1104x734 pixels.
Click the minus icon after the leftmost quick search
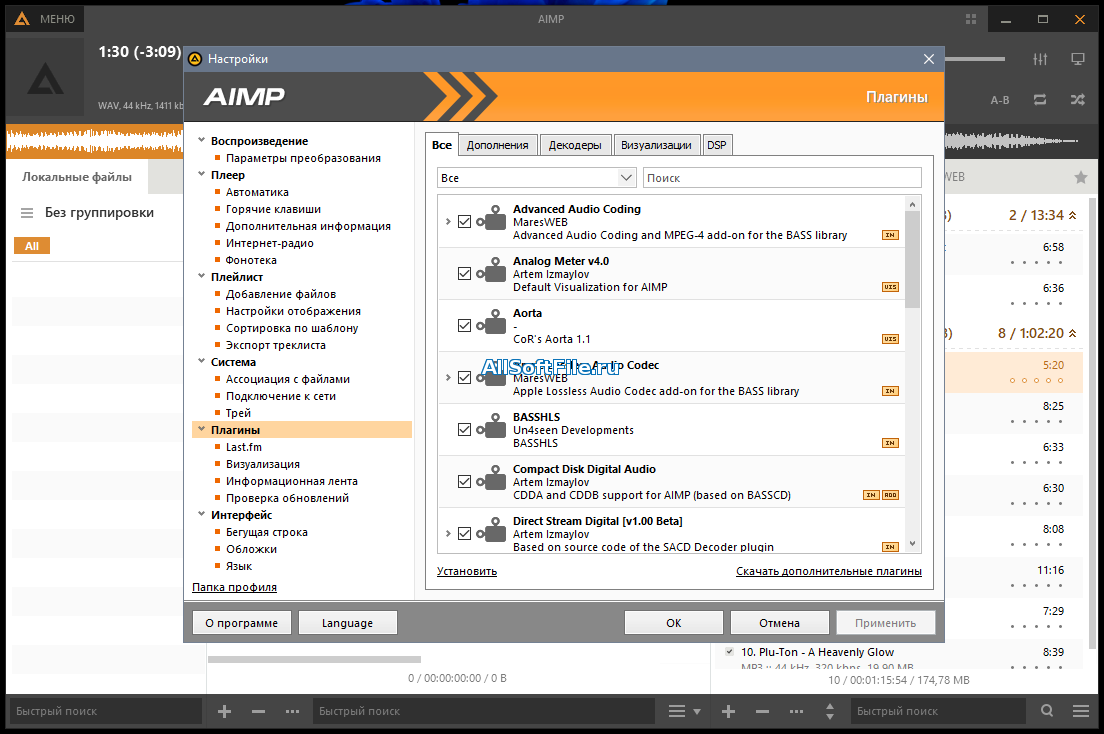click(258, 711)
